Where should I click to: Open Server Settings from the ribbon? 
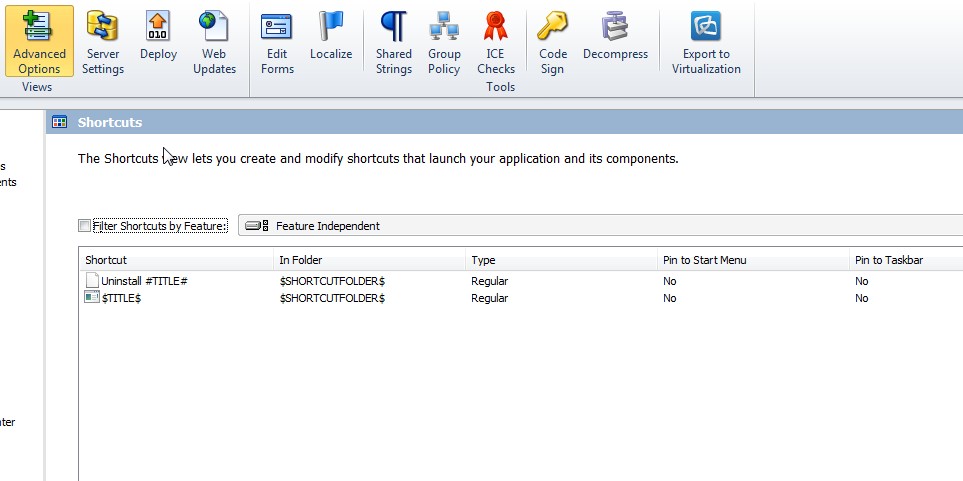[x=103, y=41]
